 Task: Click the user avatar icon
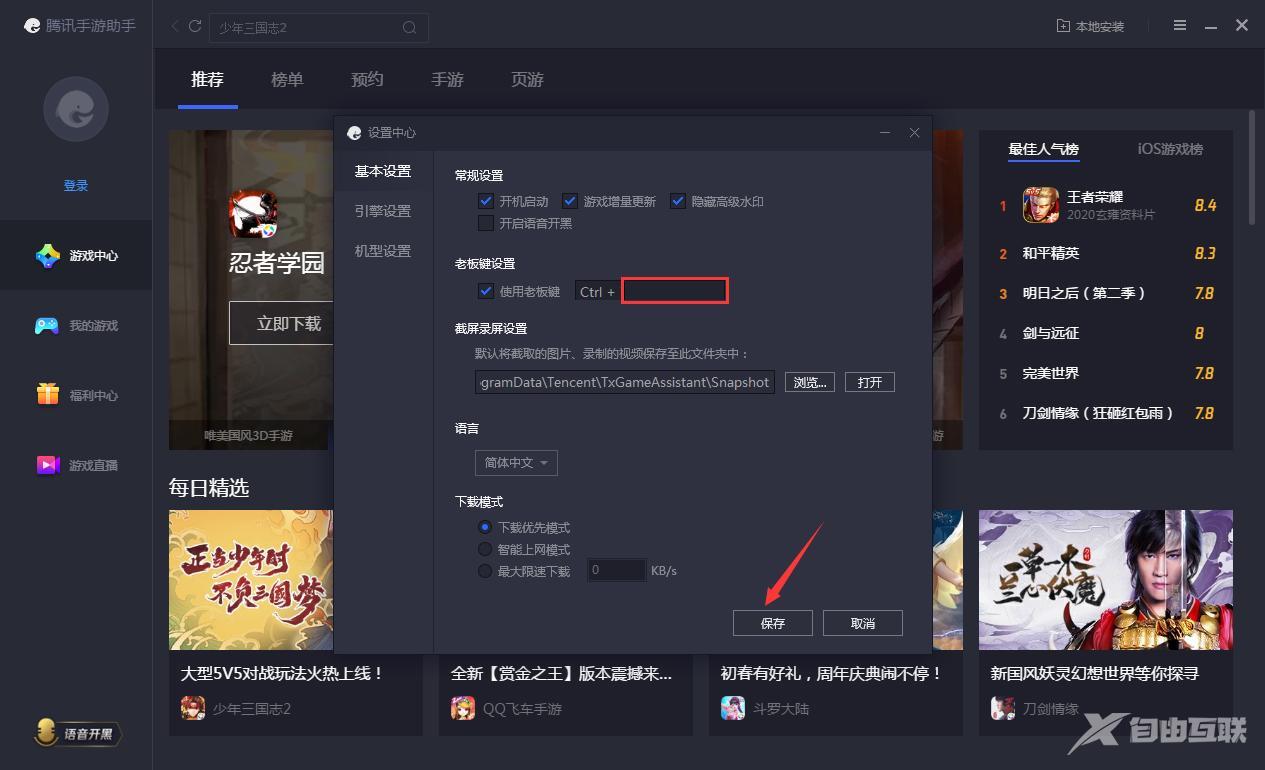tap(76, 109)
